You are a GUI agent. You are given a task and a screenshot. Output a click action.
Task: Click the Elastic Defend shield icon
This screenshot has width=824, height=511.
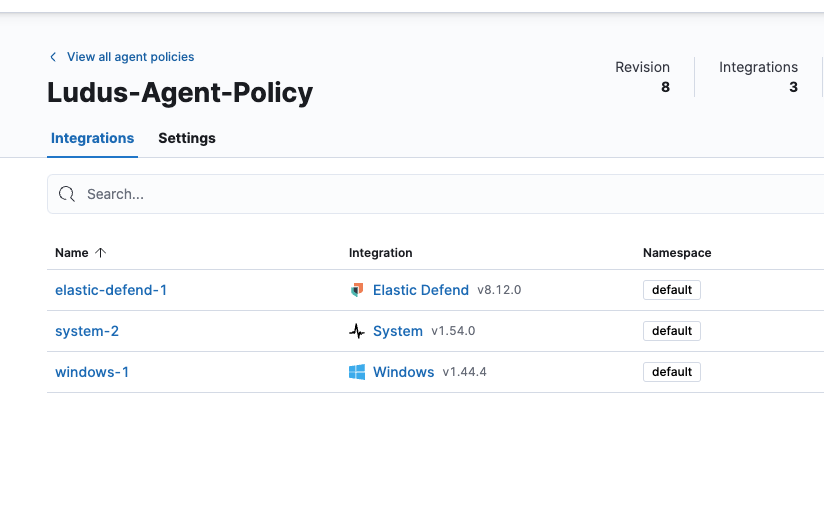point(357,290)
